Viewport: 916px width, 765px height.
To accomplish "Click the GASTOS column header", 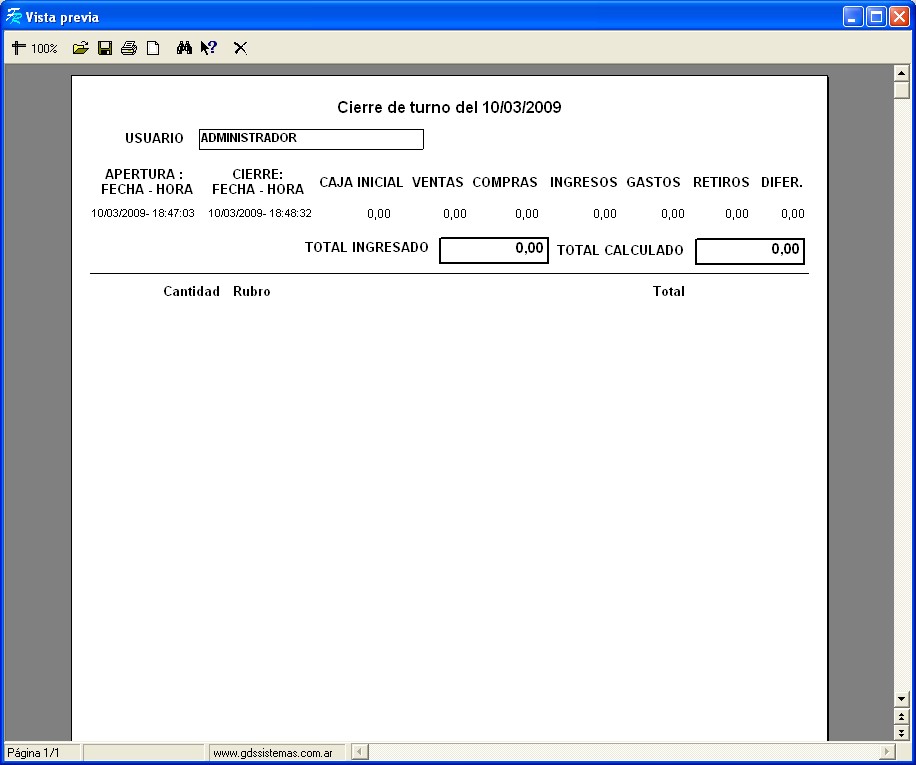I will tap(653, 182).
